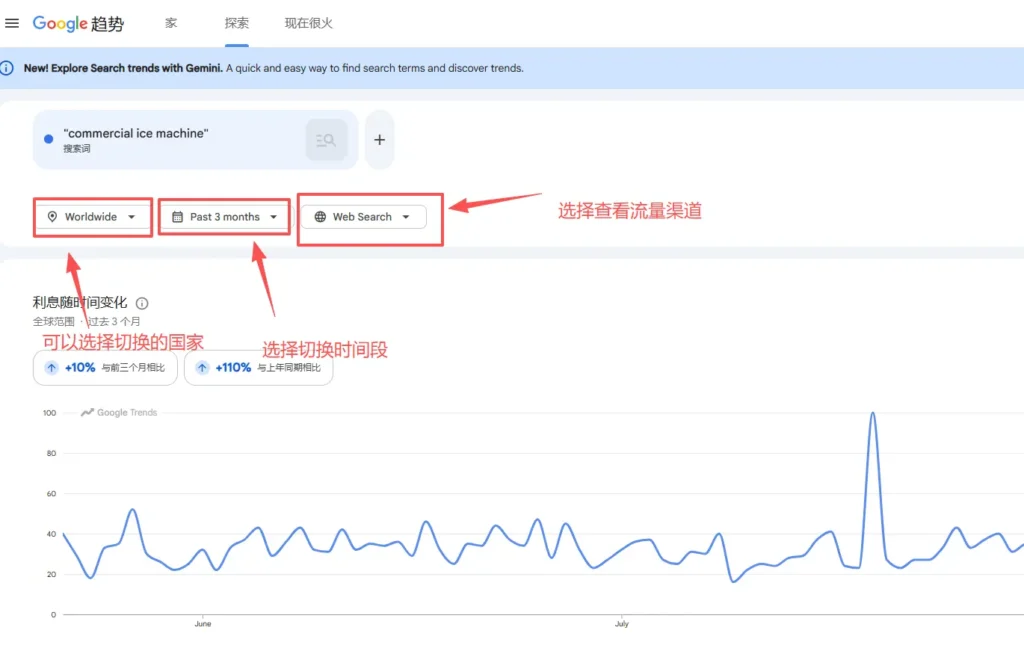This screenshot has height=648, width=1024.
Task: Edit the "commercial ice machine" search term
Action: 136,133
